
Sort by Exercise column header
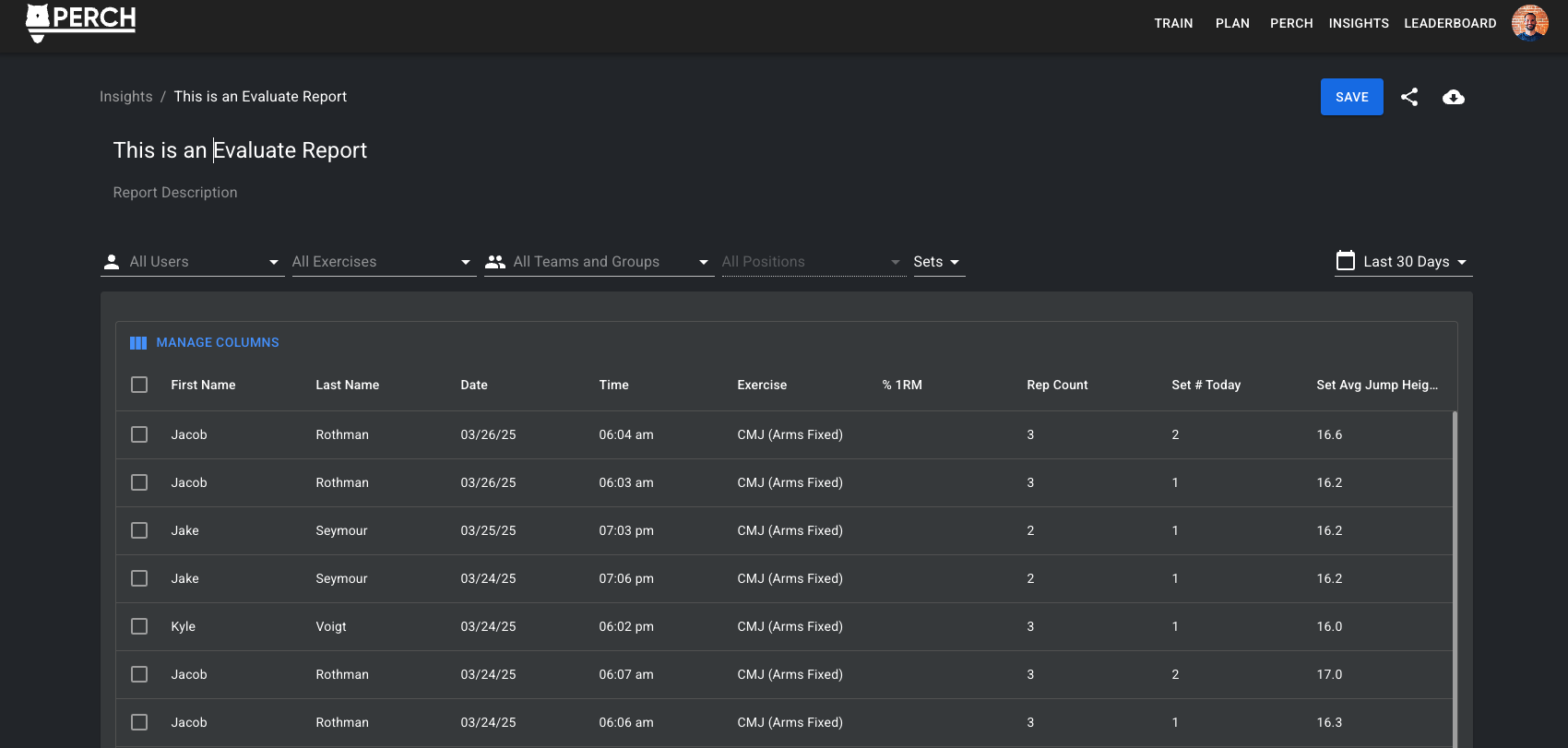(762, 385)
